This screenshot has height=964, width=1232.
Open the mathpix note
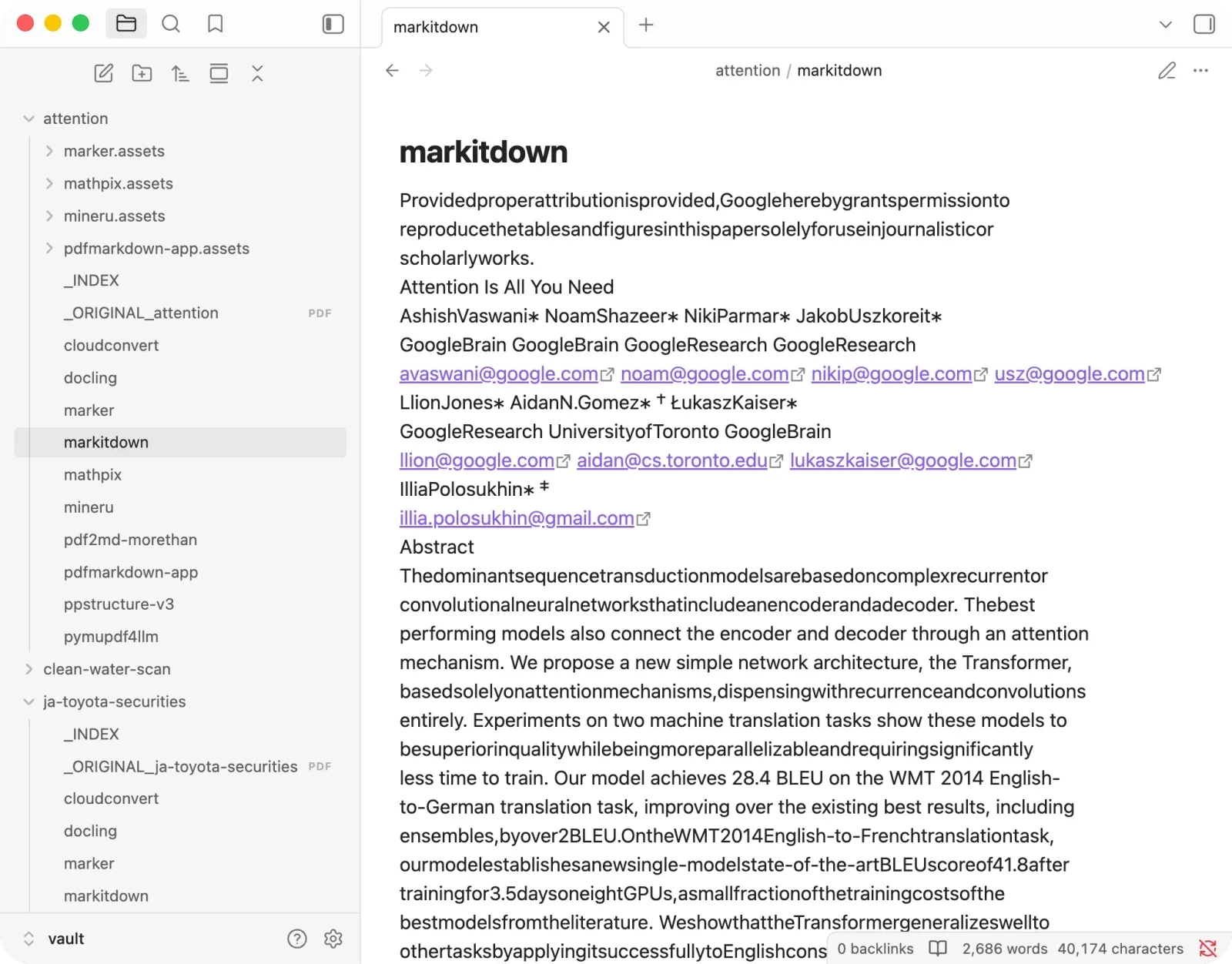coord(180,474)
